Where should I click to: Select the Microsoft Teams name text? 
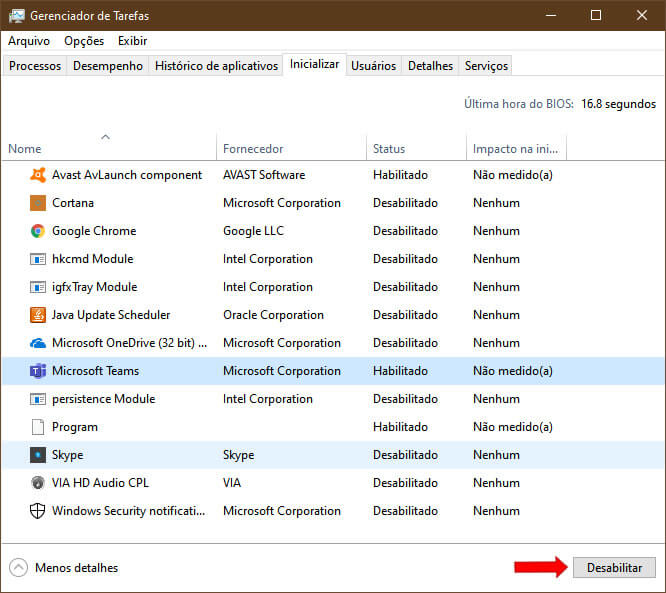point(96,371)
